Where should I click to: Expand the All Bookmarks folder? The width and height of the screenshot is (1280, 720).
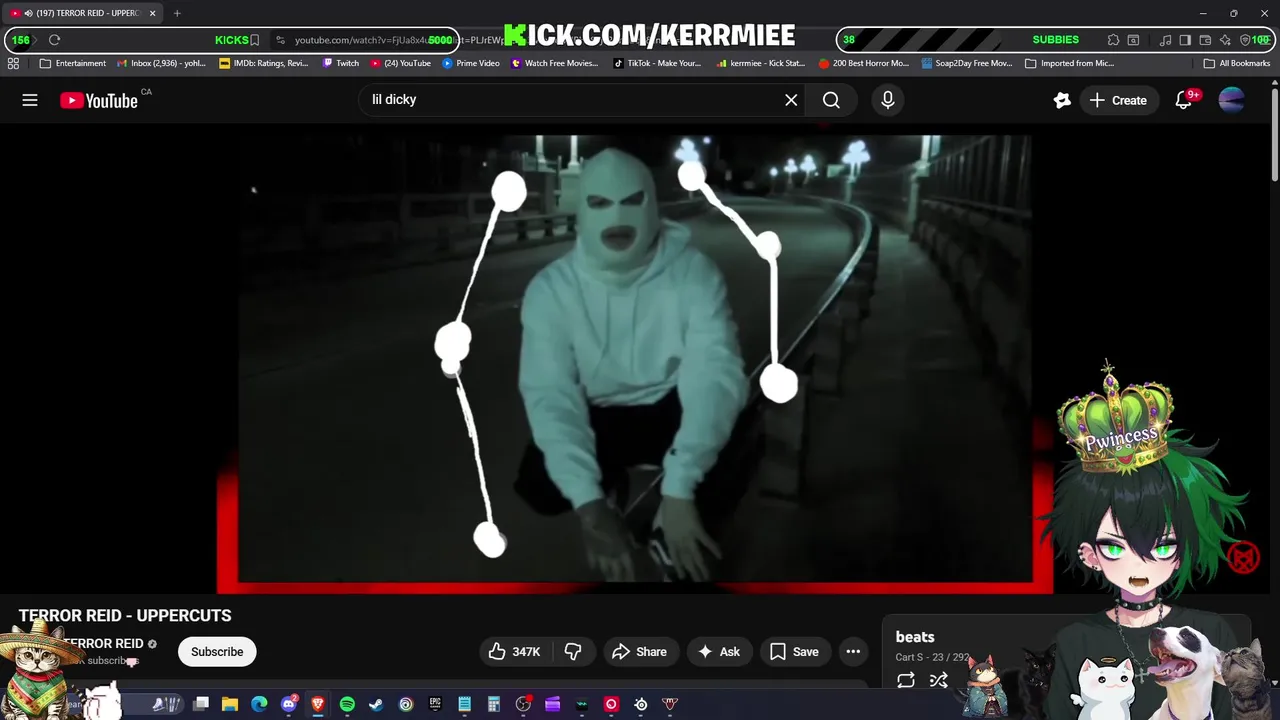(x=1237, y=63)
